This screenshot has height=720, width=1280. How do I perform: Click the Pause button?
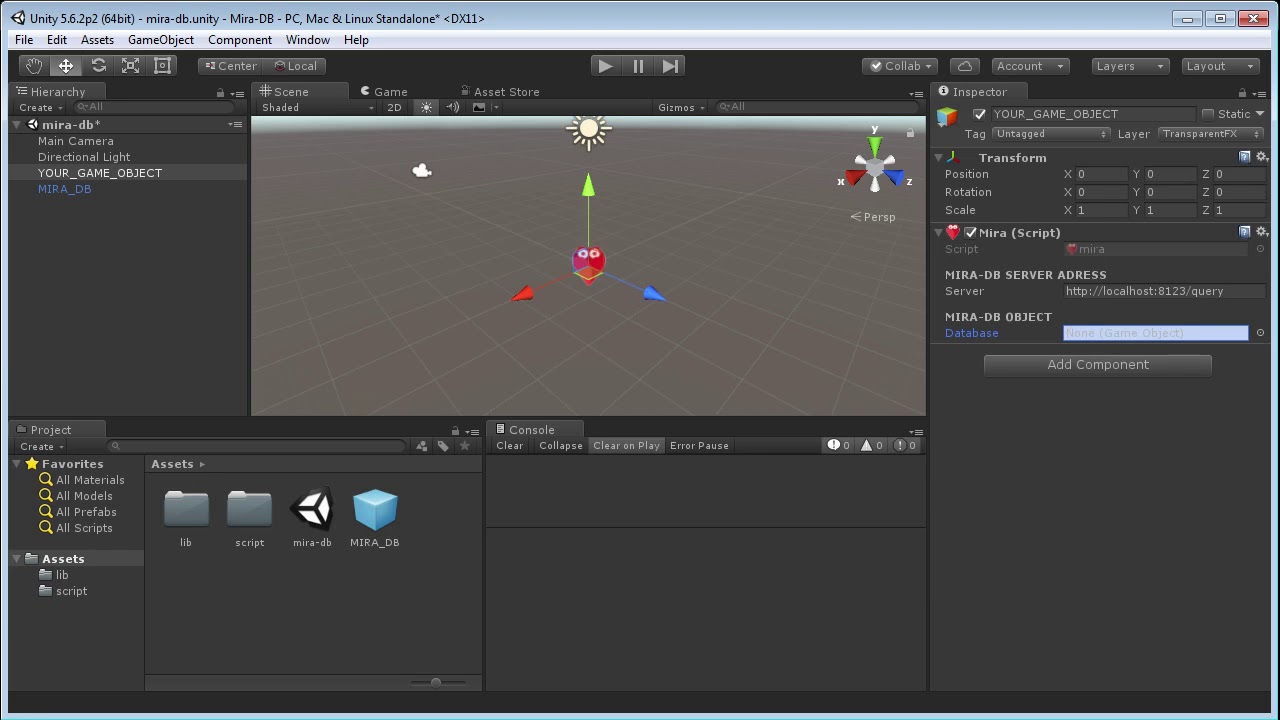(x=638, y=66)
